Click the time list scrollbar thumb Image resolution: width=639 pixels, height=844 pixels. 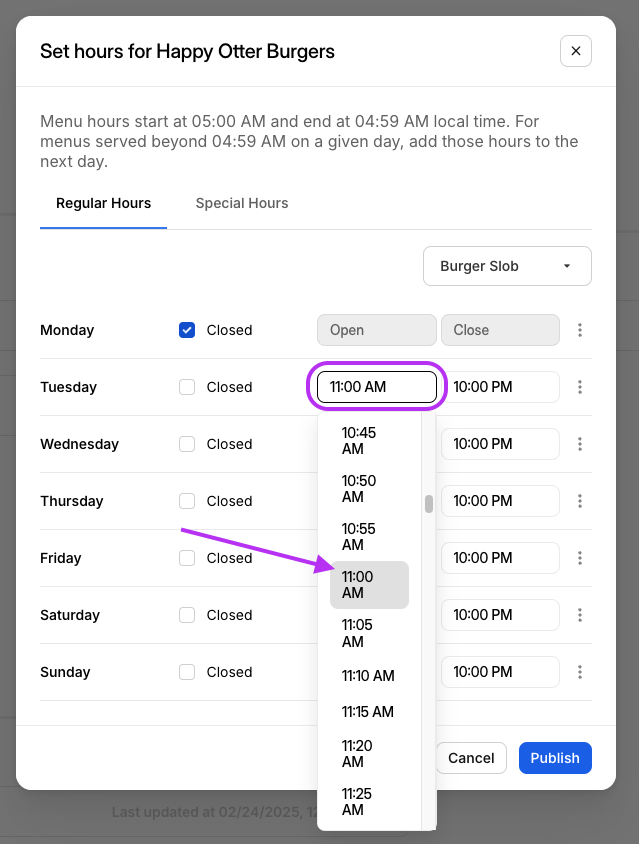coord(429,504)
